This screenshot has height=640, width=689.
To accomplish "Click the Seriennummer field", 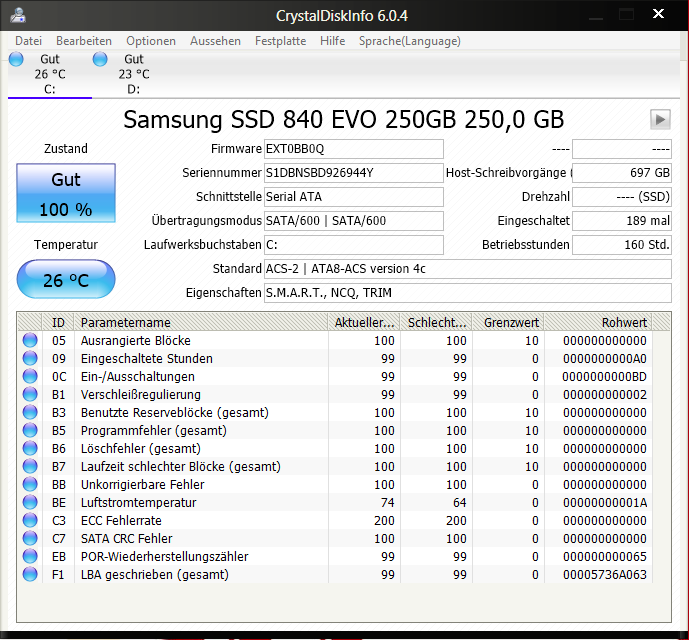I will pyautogui.click(x=354, y=173).
